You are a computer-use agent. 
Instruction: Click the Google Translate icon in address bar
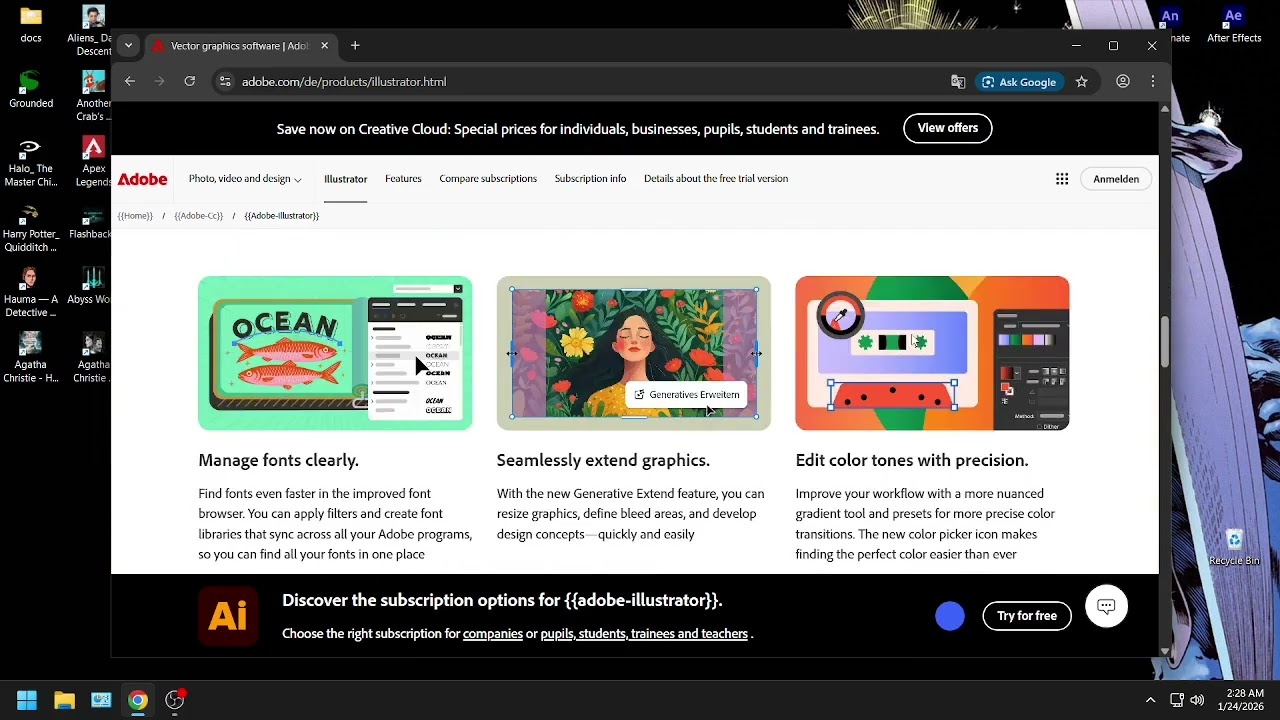(958, 82)
